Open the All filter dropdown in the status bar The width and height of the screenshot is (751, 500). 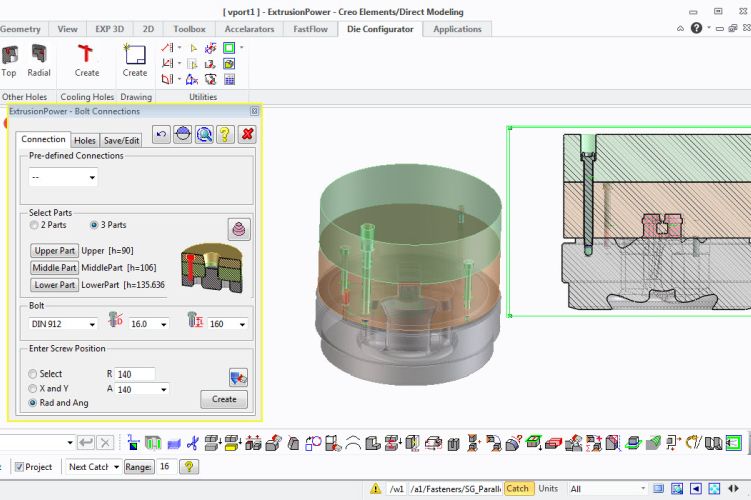pos(608,489)
